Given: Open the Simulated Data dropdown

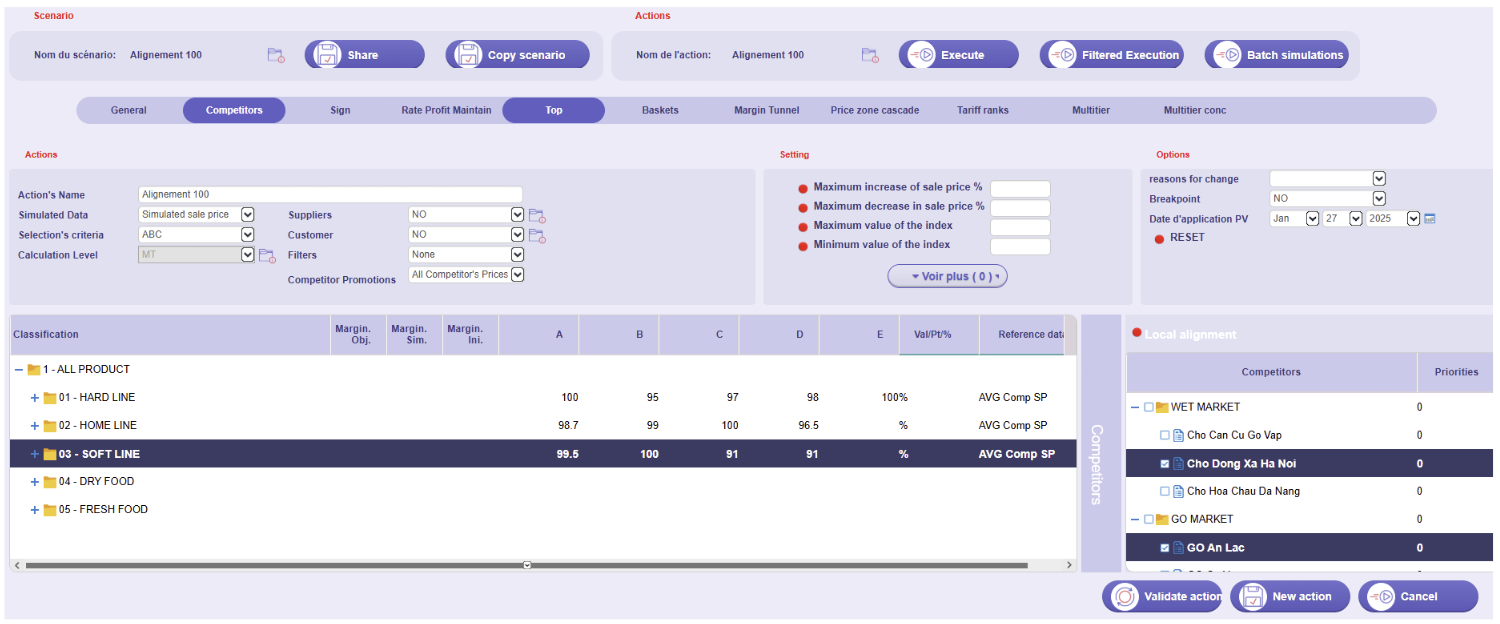Looking at the screenshot, I should coord(248,214).
